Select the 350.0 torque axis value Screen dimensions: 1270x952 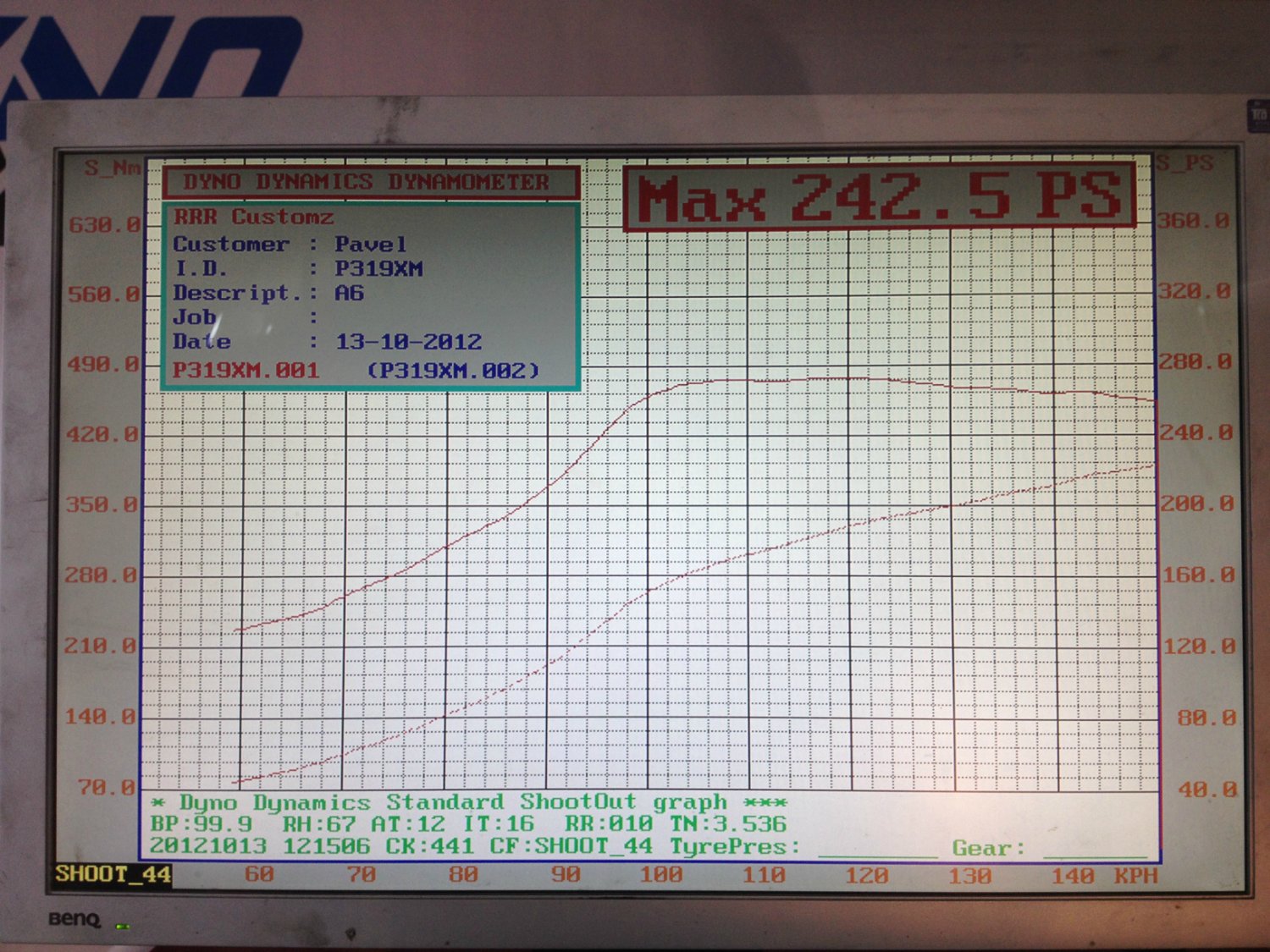102,505
